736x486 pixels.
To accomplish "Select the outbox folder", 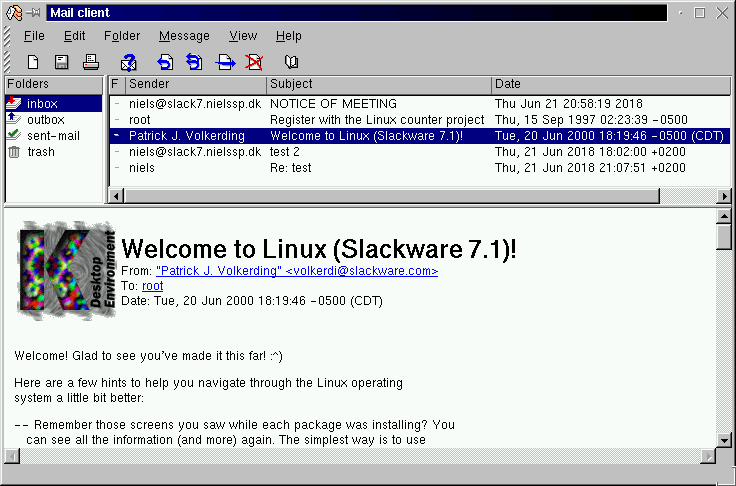I will click(x=46, y=120).
